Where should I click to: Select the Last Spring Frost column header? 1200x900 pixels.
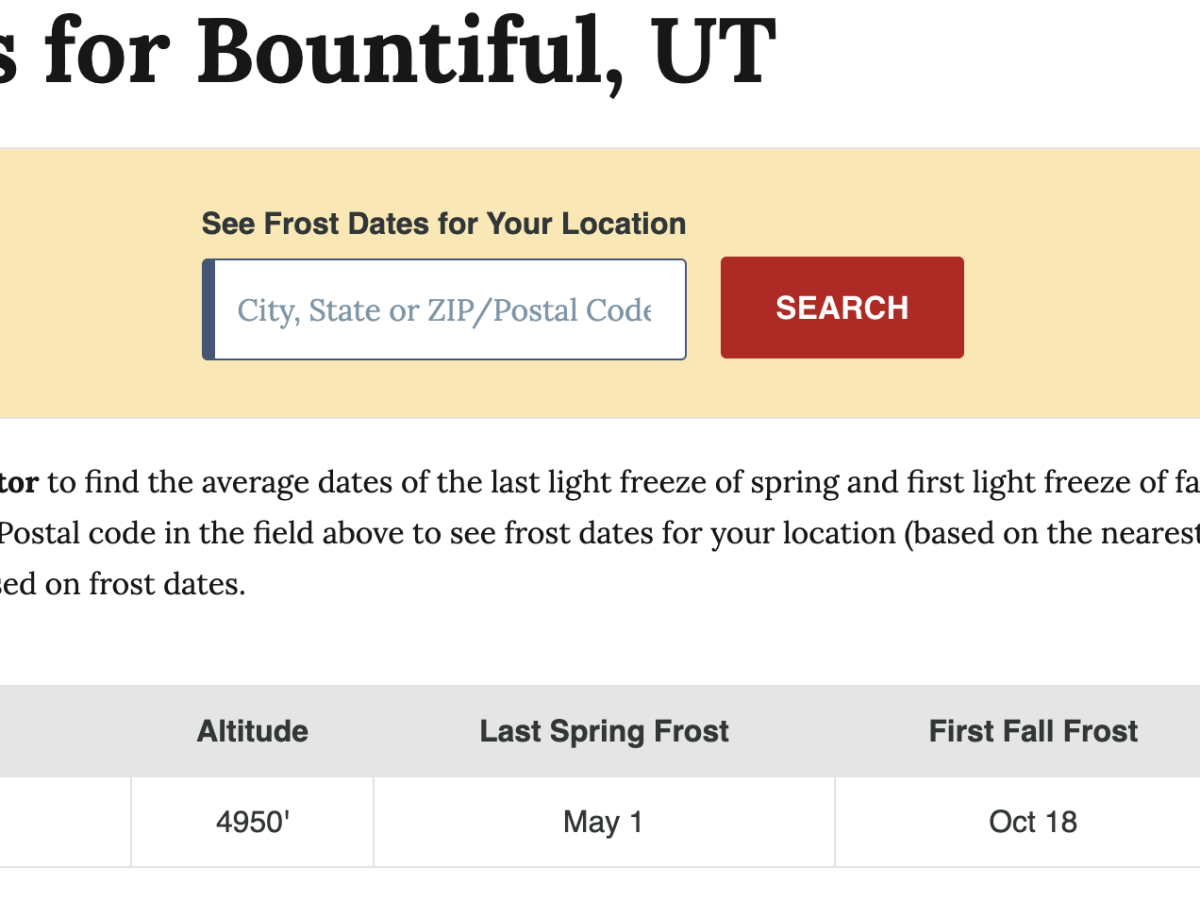(604, 731)
